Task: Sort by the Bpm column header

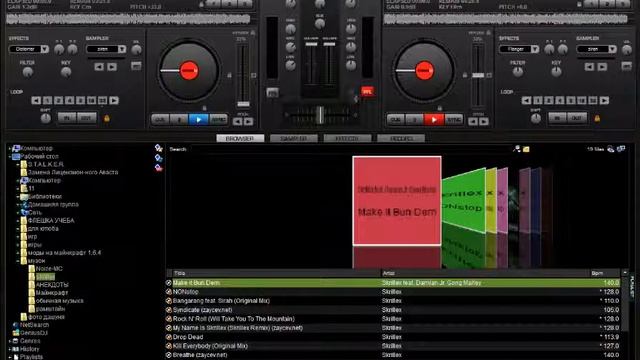Action: click(x=605, y=273)
